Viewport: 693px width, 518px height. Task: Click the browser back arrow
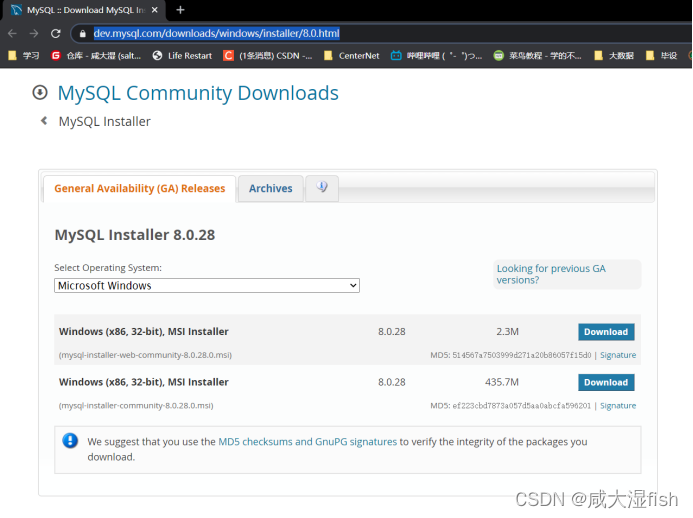[x=12, y=33]
